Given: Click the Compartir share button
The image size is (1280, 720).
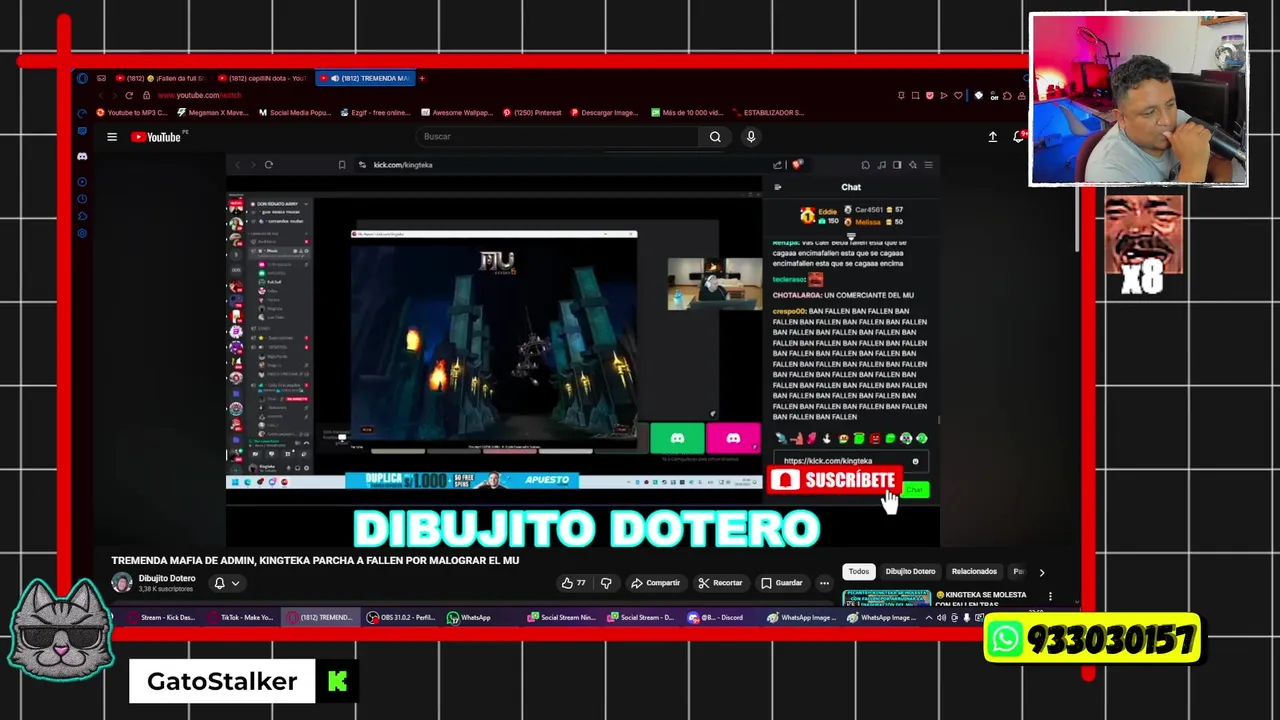Looking at the screenshot, I should [656, 583].
